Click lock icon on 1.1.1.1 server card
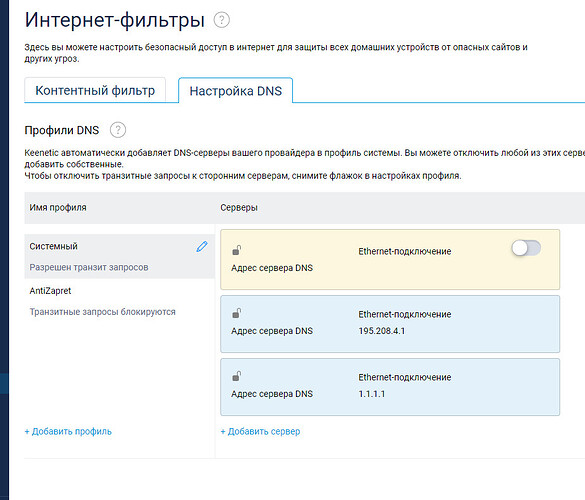 coord(237,376)
